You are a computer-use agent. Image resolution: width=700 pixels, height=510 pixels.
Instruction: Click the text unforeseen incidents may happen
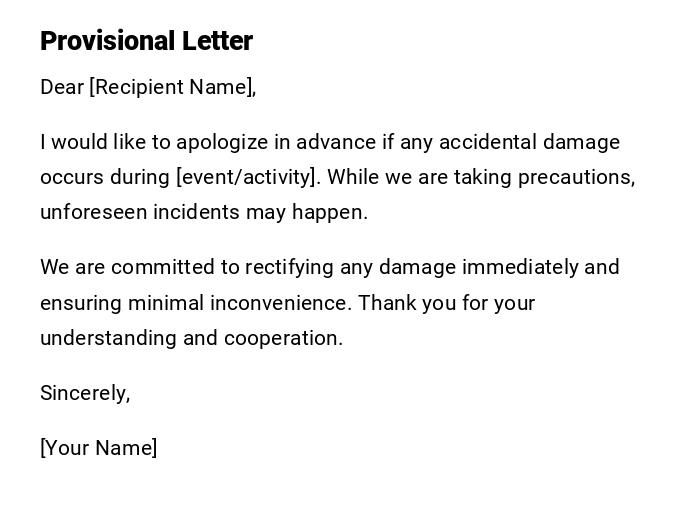[204, 212]
